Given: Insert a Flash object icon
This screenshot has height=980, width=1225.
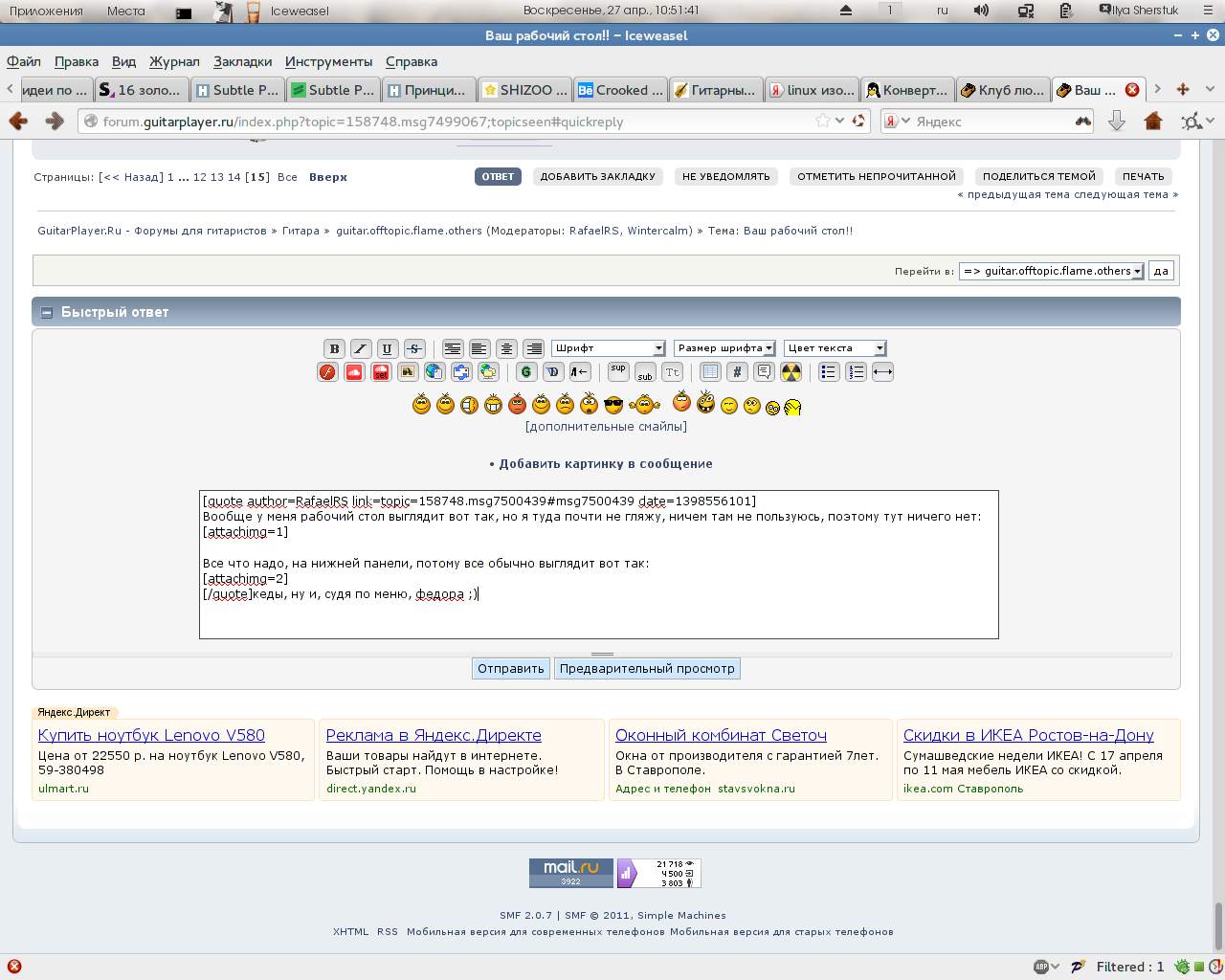Looking at the screenshot, I should click(x=327, y=372).
